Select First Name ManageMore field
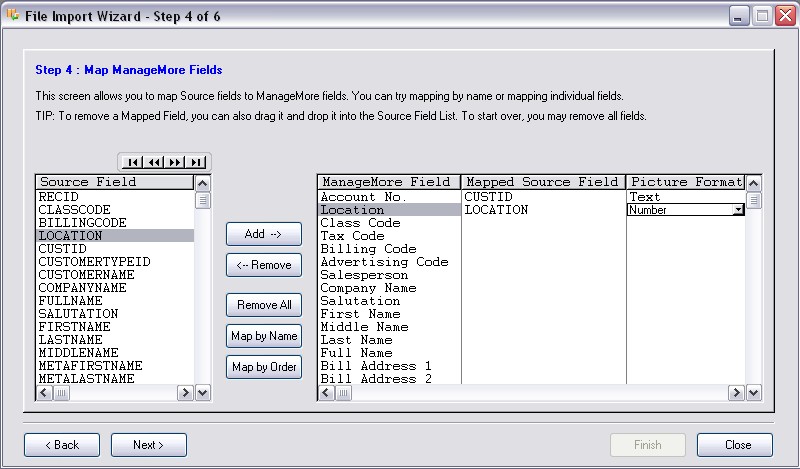 389,314
